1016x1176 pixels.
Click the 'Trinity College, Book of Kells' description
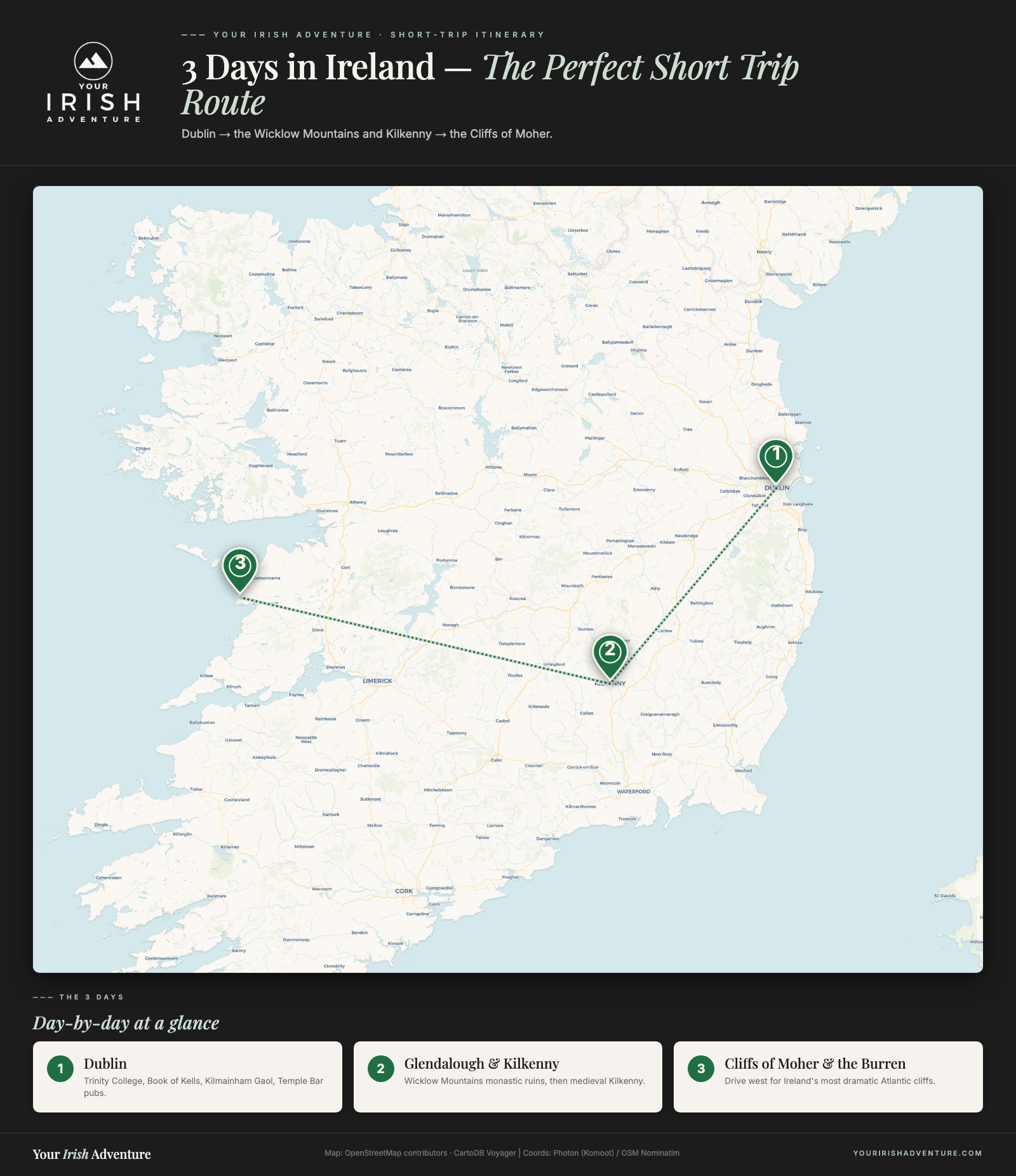coord(203,1086)
